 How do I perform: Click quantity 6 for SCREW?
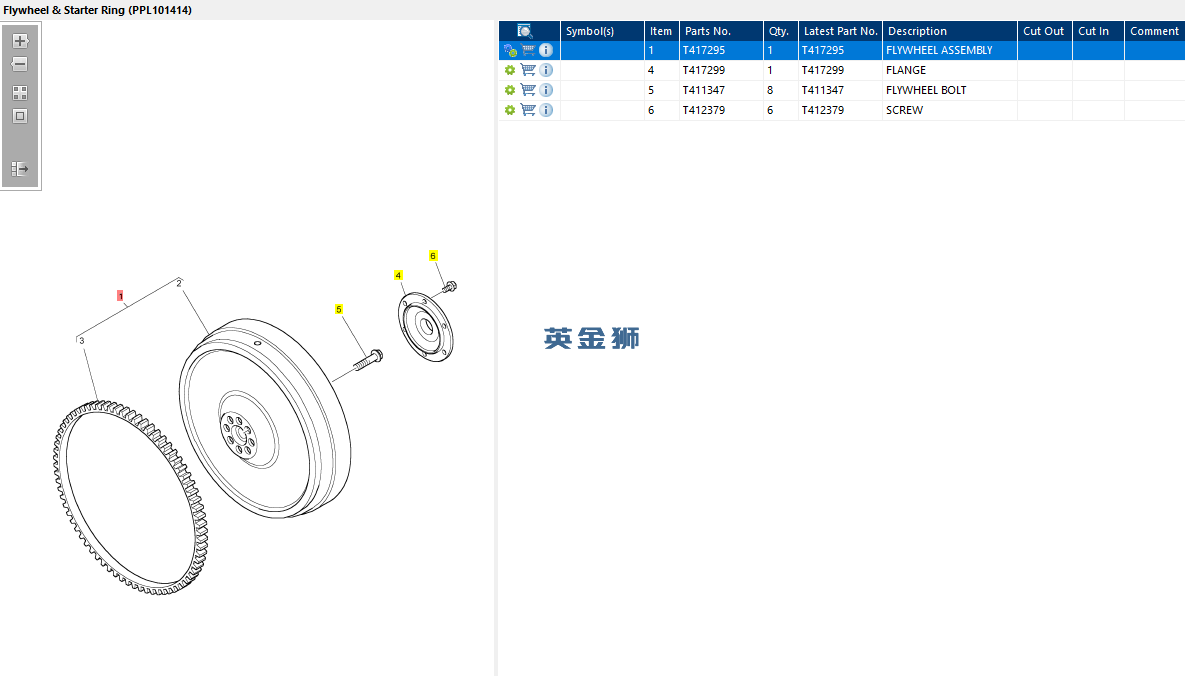(x=770, y=110)
